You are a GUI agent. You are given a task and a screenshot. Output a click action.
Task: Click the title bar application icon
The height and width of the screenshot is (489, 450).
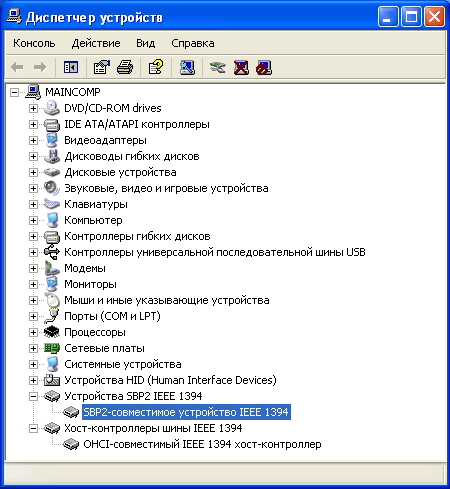pyautogui.click(x=14, y=17)
